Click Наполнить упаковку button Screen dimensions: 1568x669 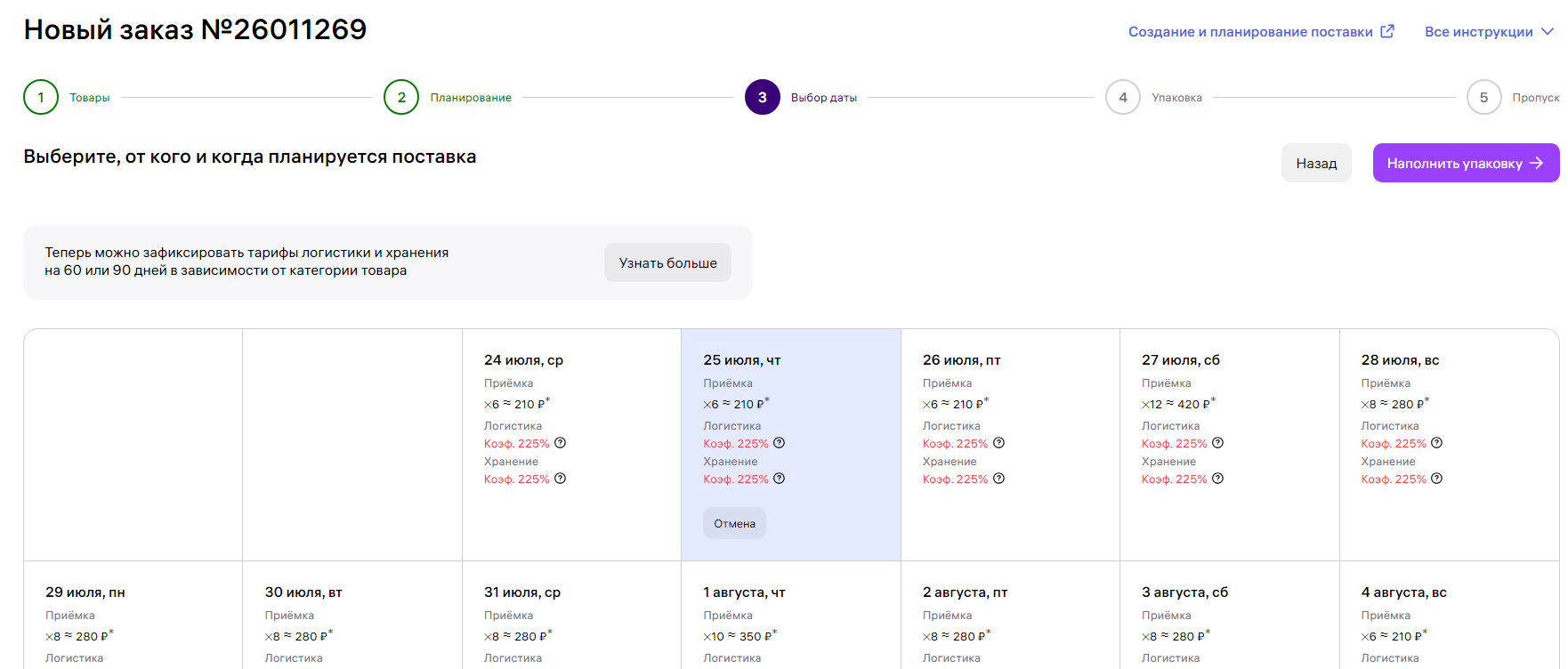tap(1465, 164)
